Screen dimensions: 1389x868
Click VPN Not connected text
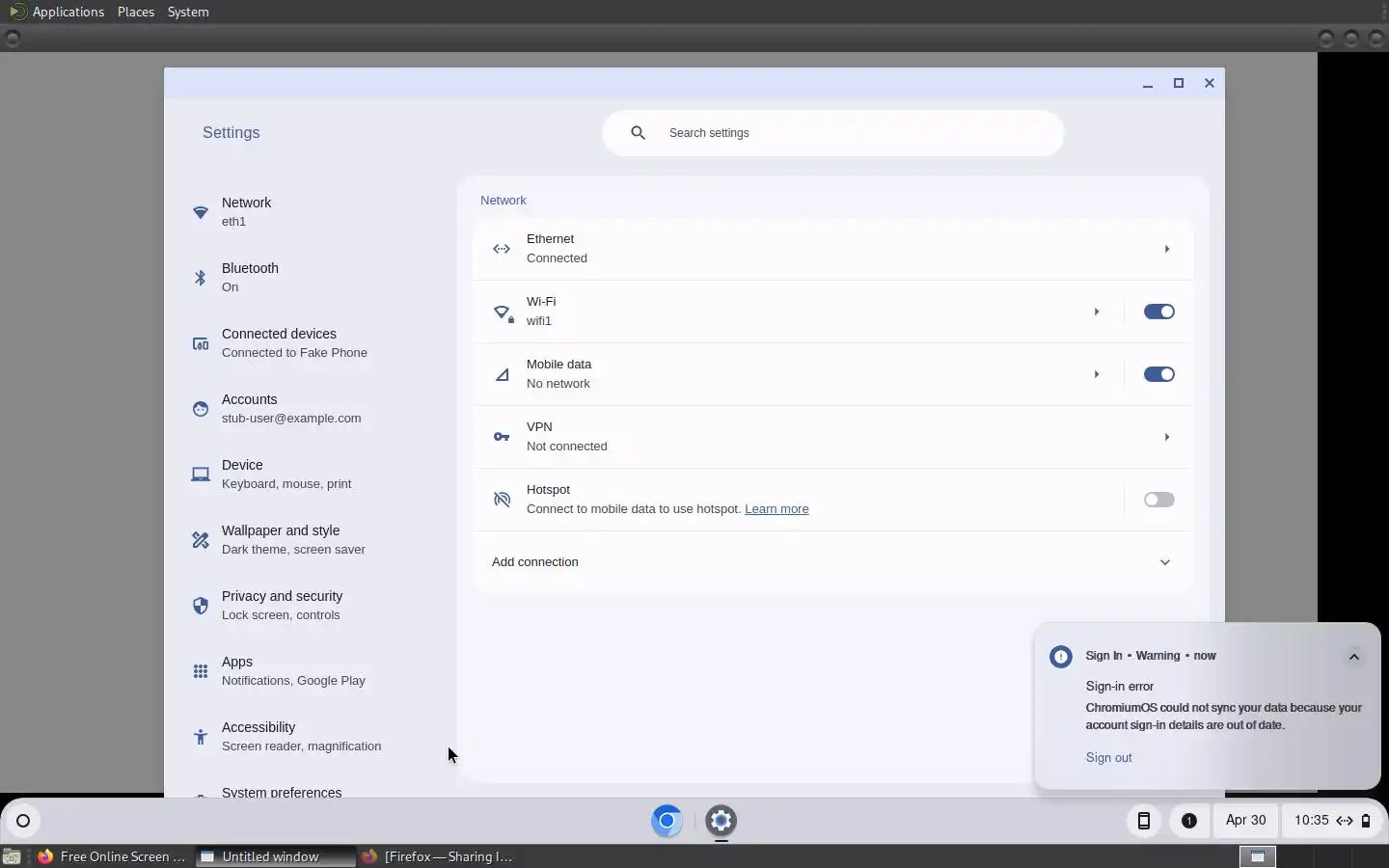[x=567, y=447]
